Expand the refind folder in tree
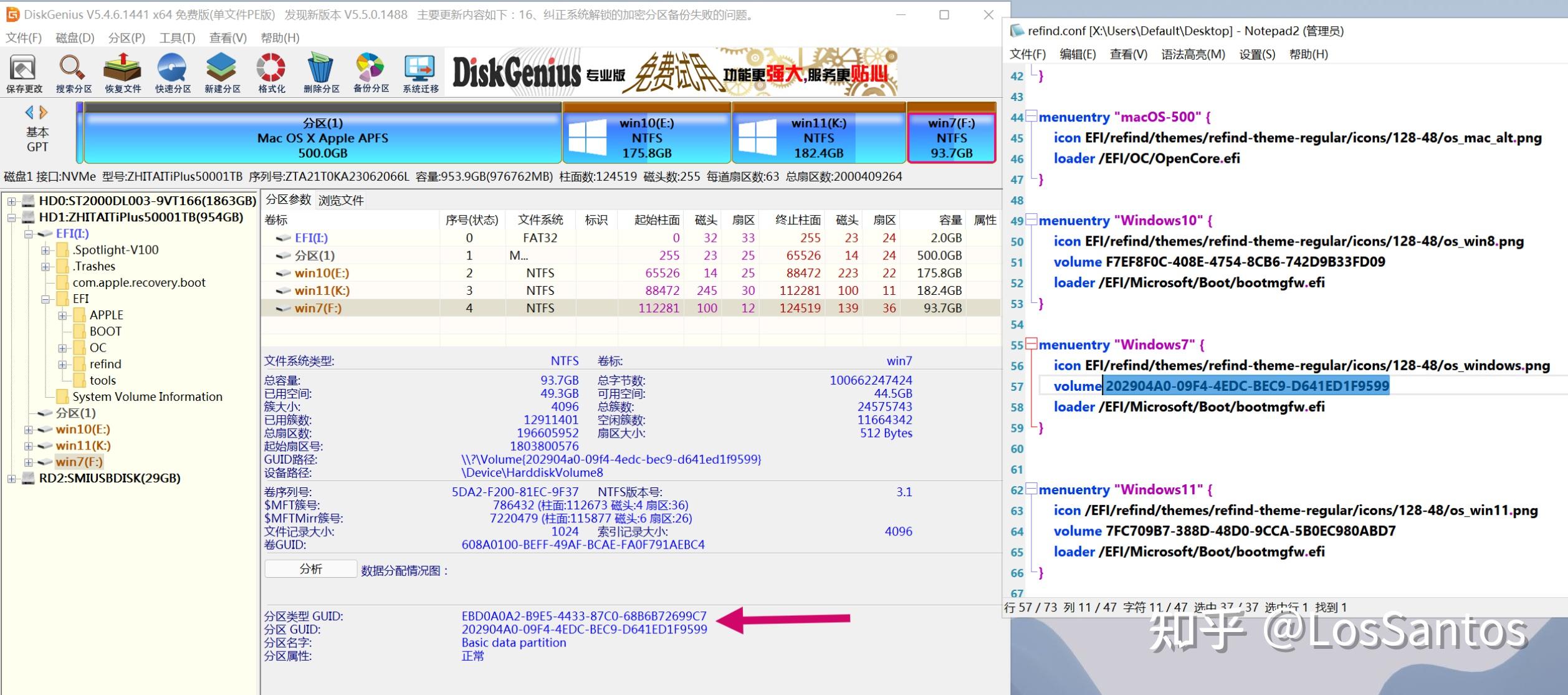Viewport: 1568px width, 695px height. point(62,364)
